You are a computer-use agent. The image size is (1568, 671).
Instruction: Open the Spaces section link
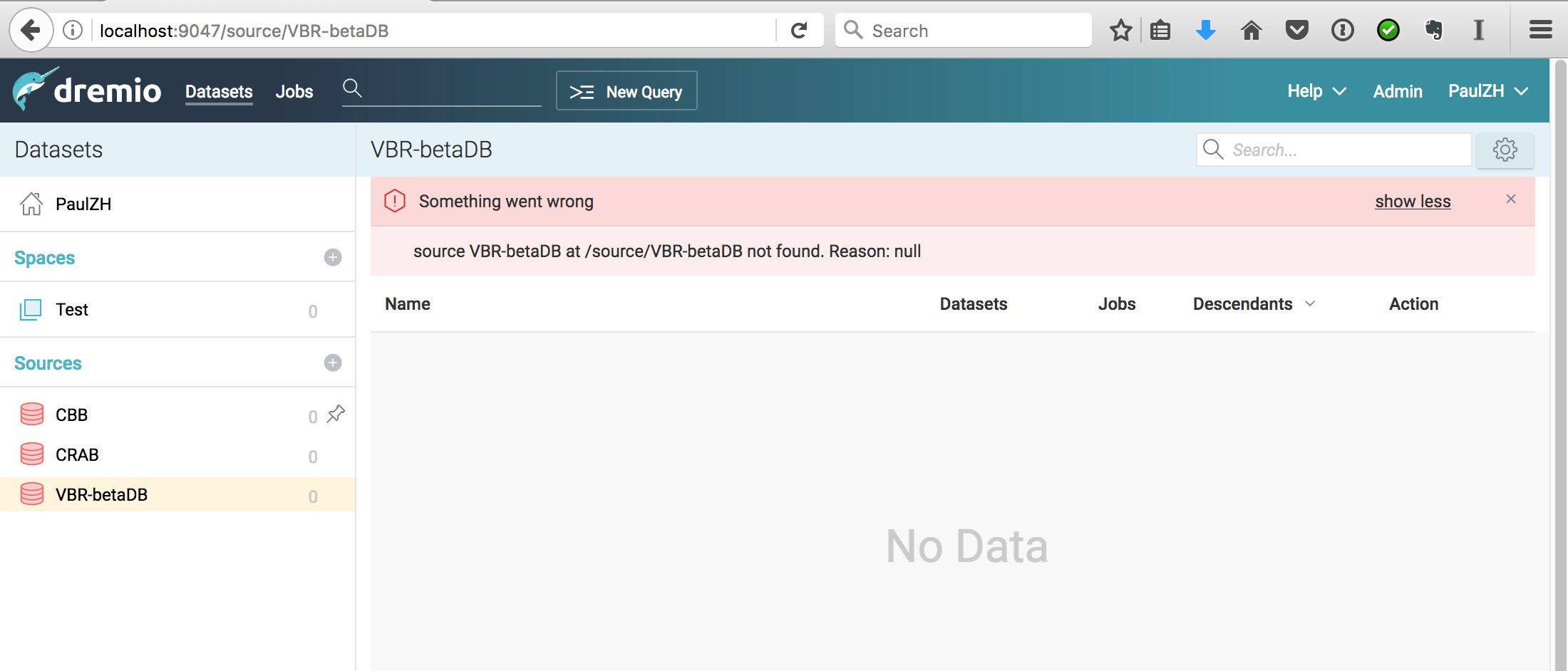[45, 258]
